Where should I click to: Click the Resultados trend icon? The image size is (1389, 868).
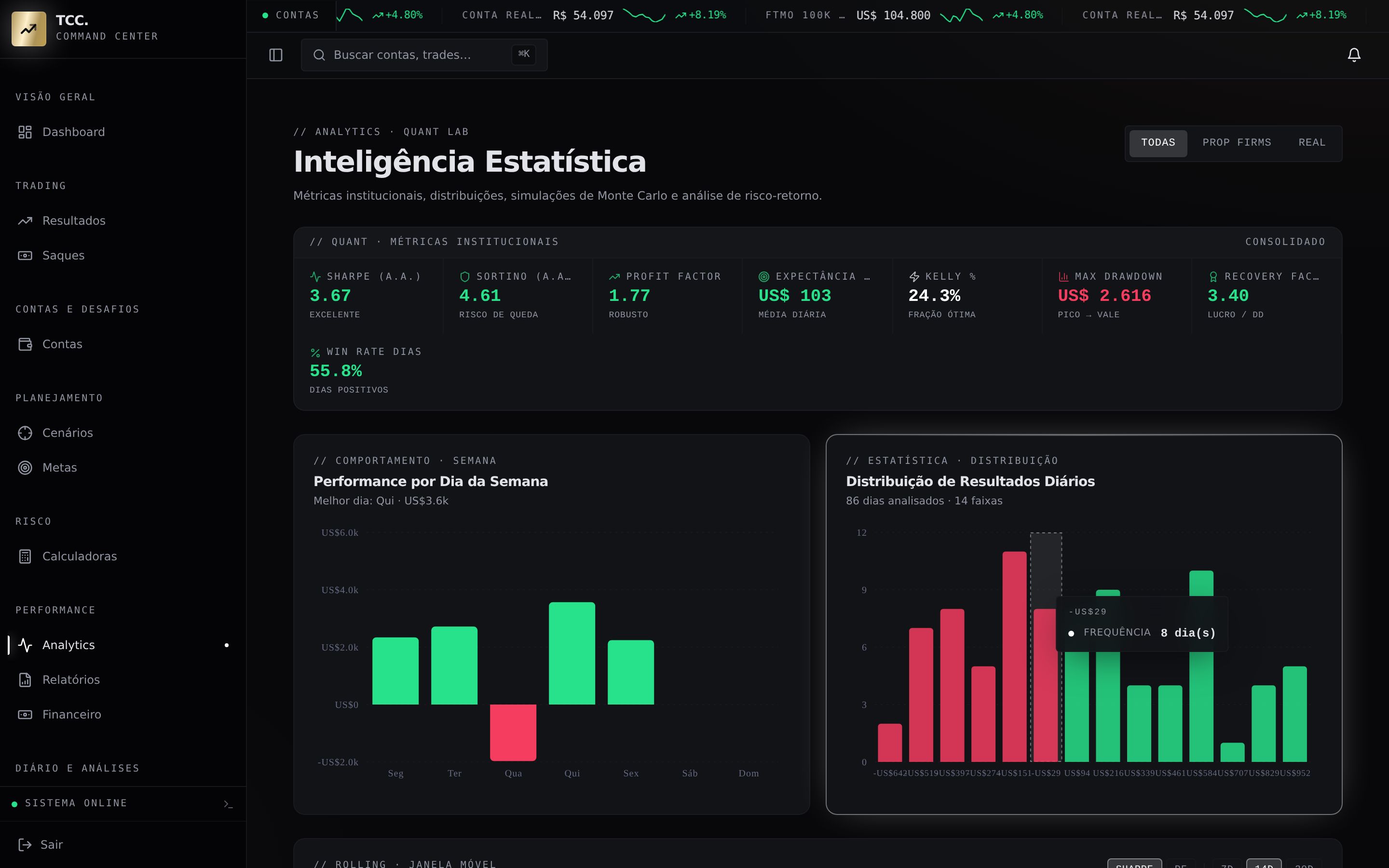pyautogui.click(x=25, y=221)
